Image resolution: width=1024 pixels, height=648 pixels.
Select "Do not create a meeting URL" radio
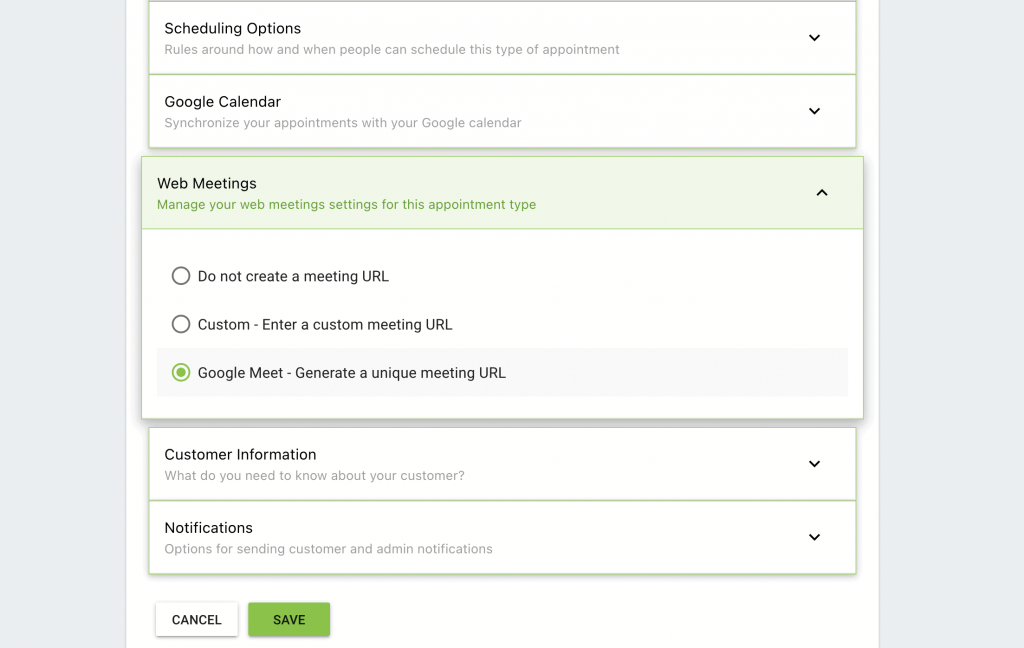click(181, 276)
